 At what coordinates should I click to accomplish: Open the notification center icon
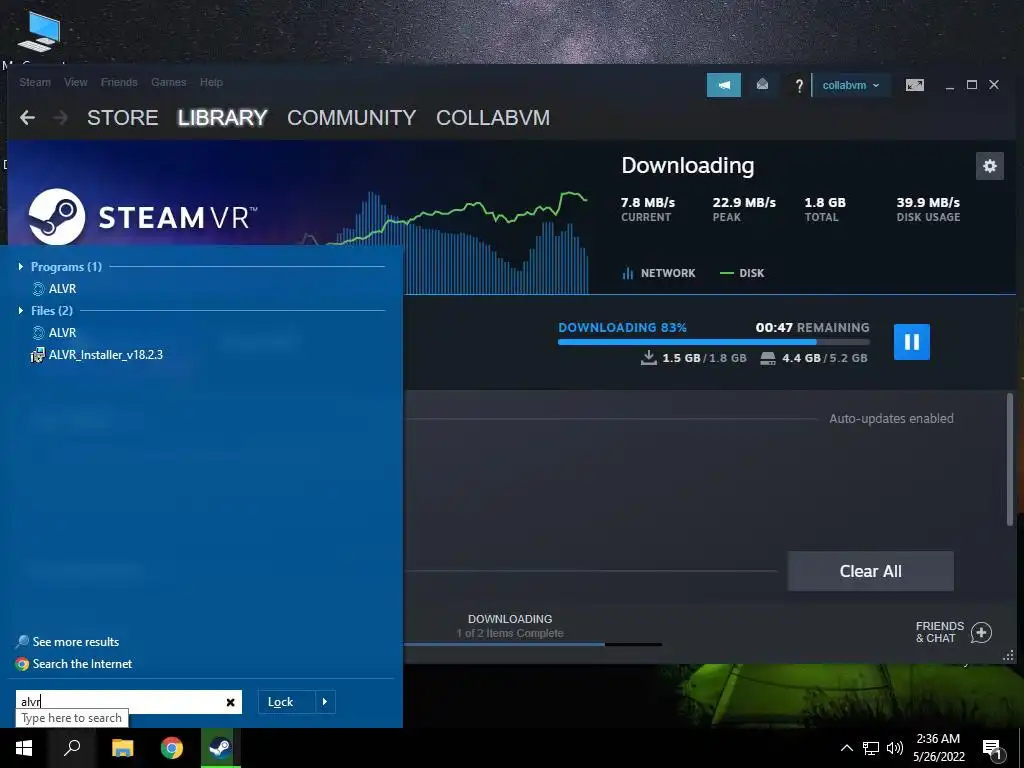point(993,749)
